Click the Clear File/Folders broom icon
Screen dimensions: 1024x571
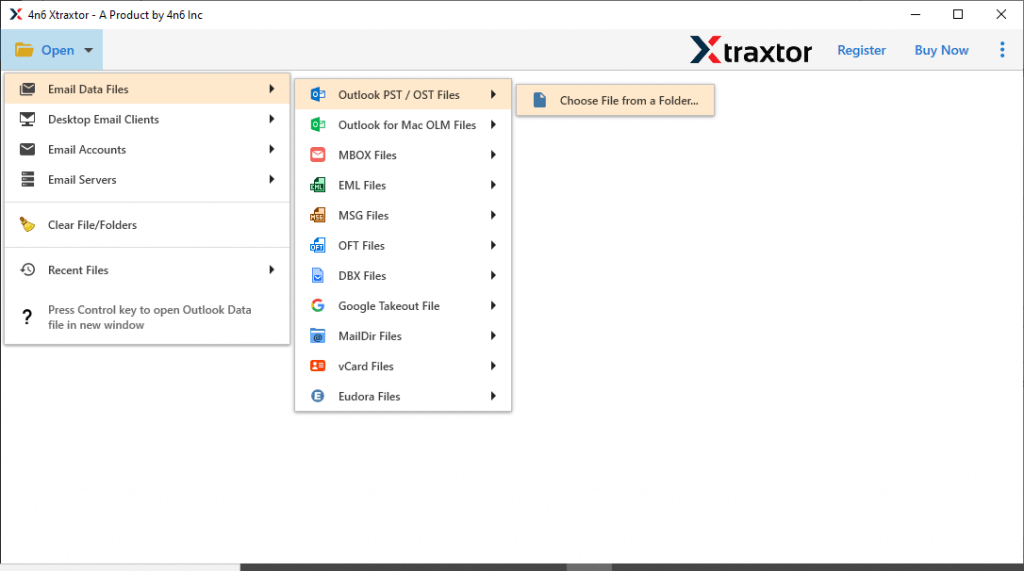point(27,225)
